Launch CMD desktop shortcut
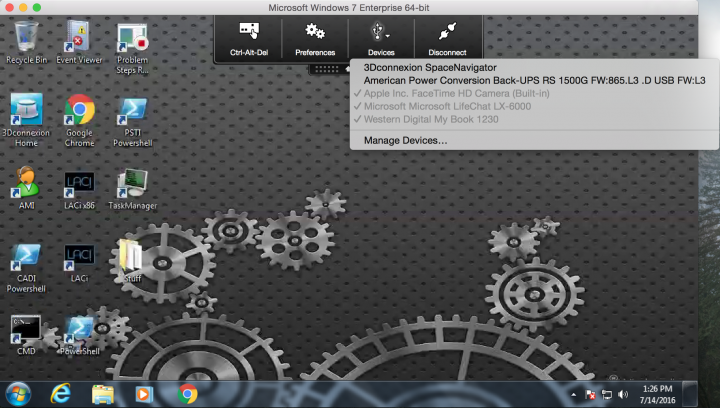 pos(26,335)
